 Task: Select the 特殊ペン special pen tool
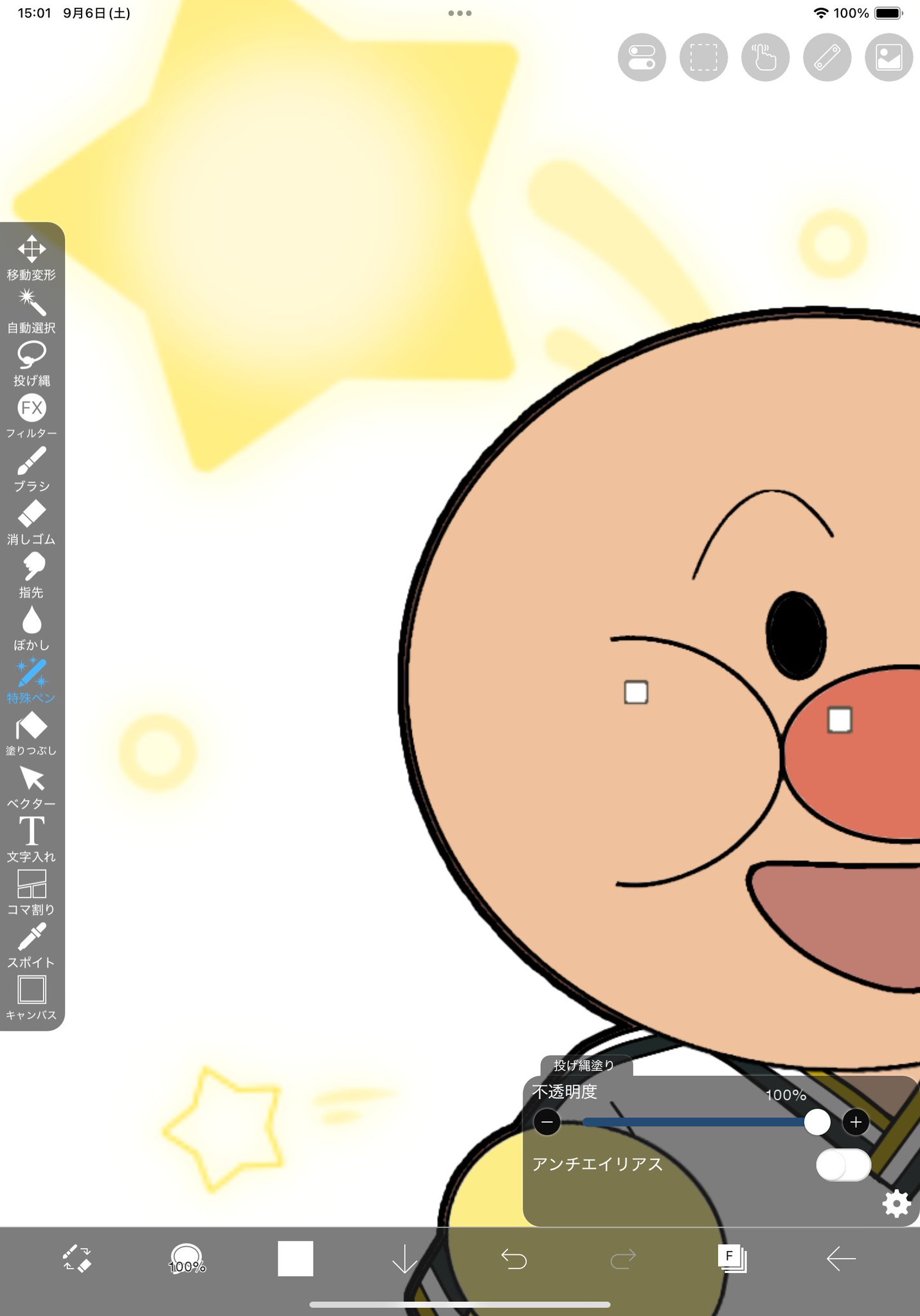32,681
